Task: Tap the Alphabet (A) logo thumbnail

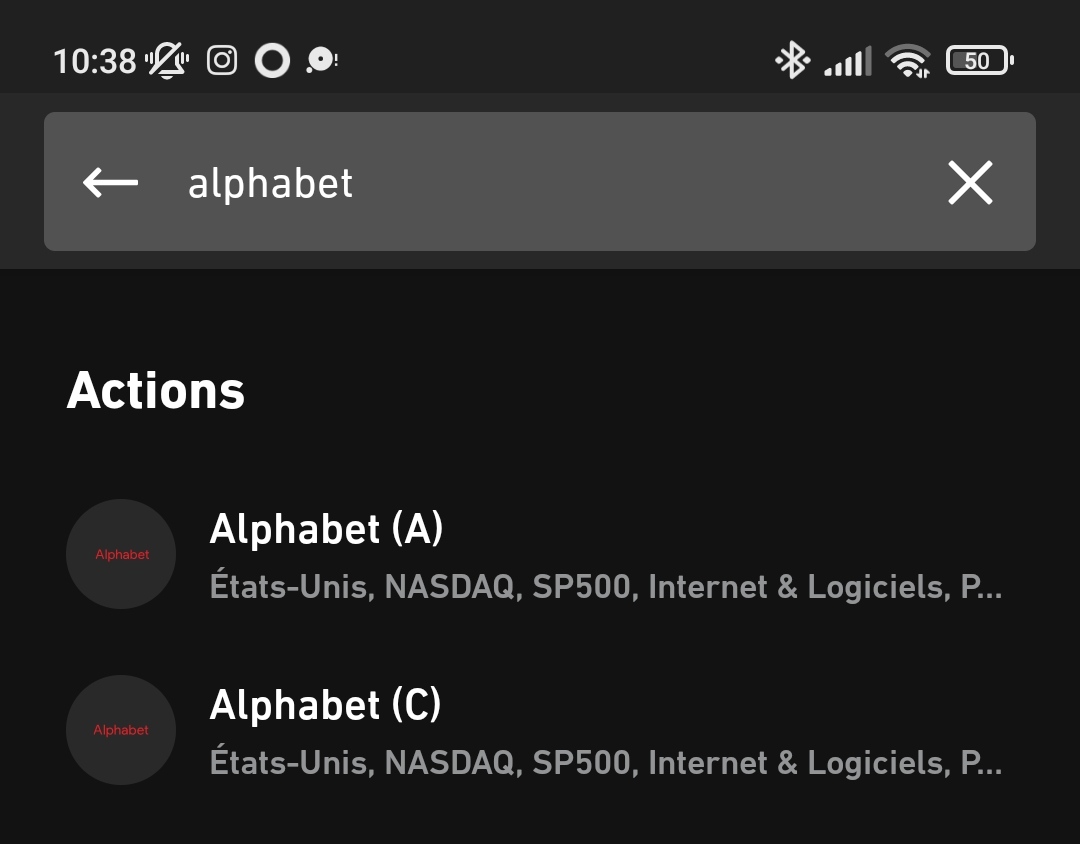Action: tap(121, 554)
